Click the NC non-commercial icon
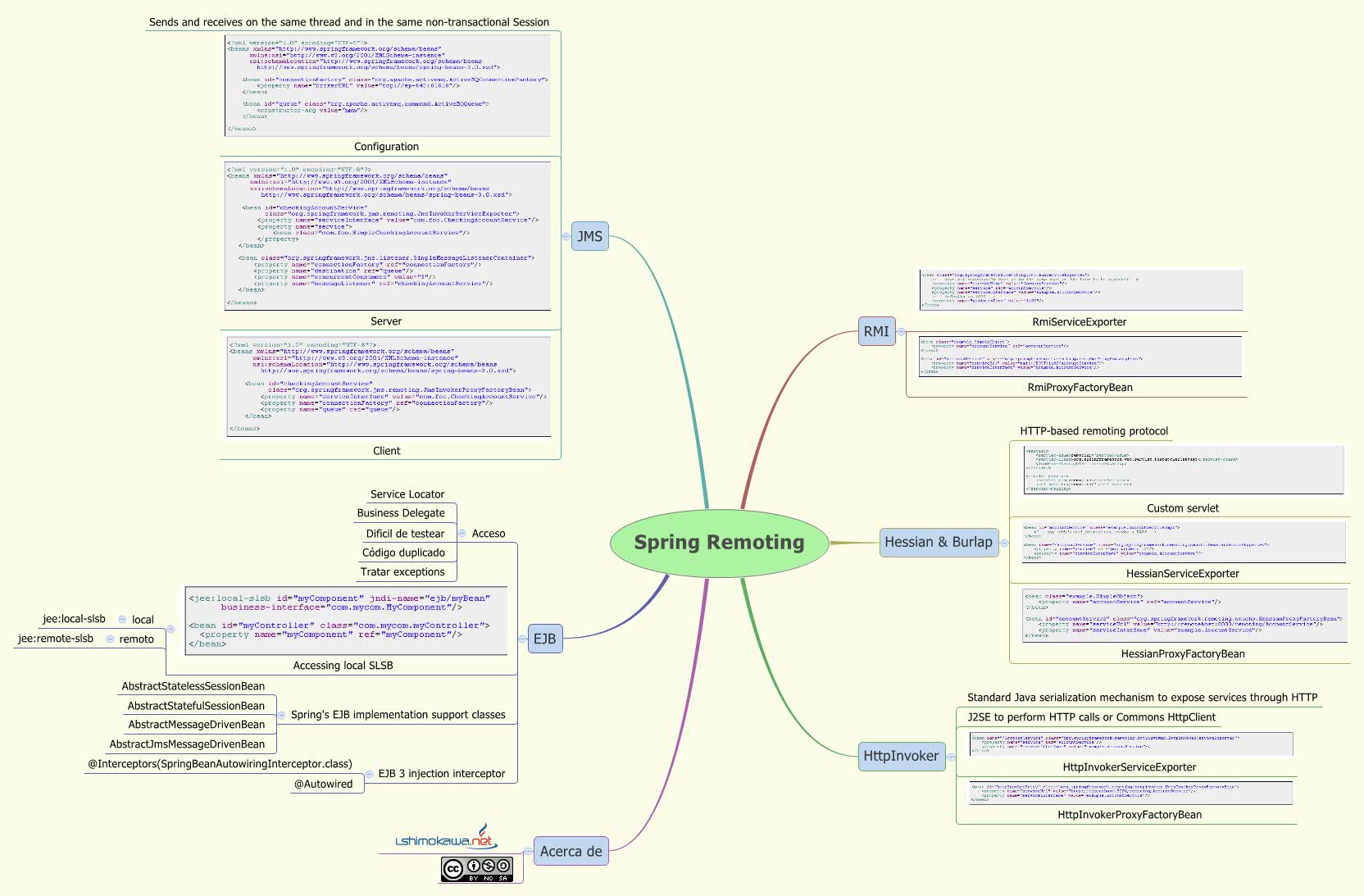Viewport: 1364px width, 896px height. tap(489, 866)
